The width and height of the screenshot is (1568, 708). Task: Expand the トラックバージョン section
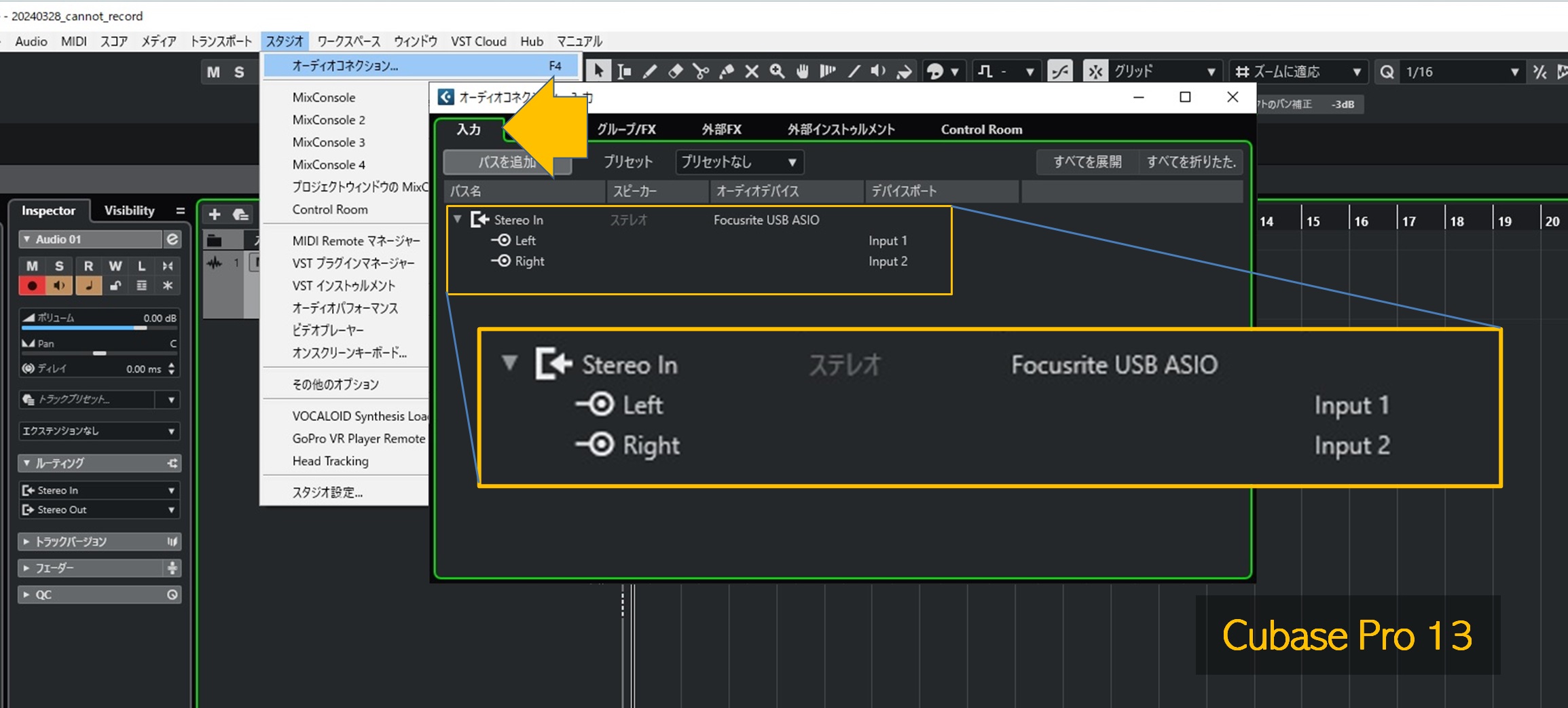pos(99,542)
